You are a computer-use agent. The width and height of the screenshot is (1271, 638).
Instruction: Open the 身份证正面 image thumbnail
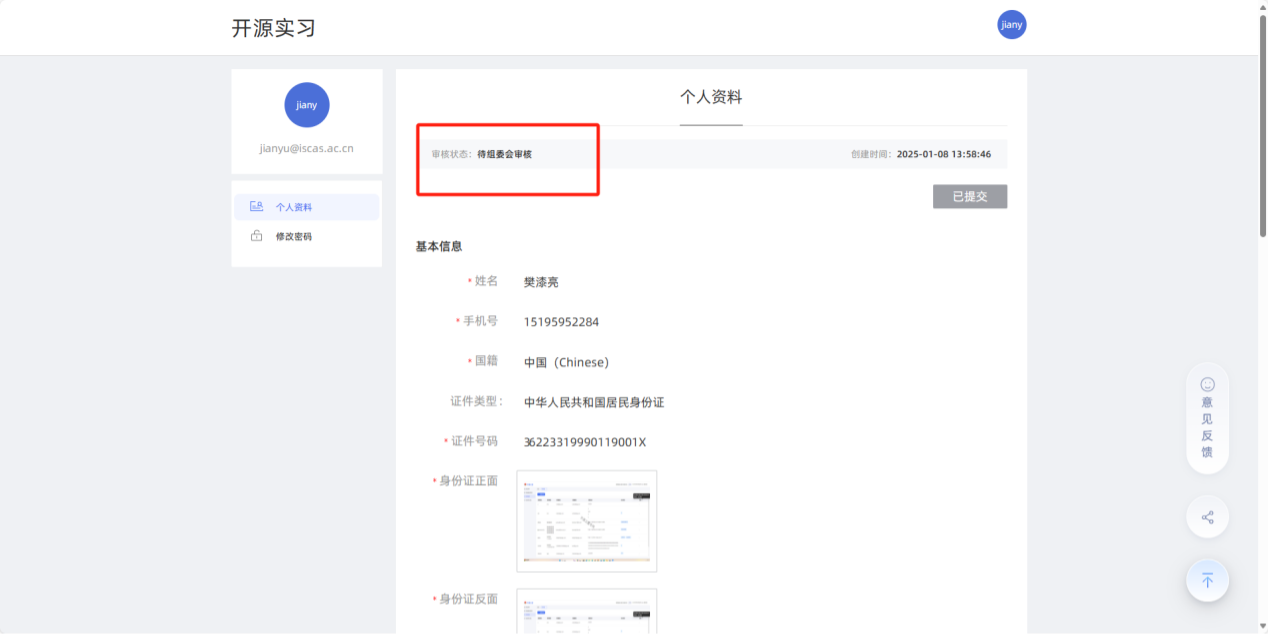click(587, 521)
